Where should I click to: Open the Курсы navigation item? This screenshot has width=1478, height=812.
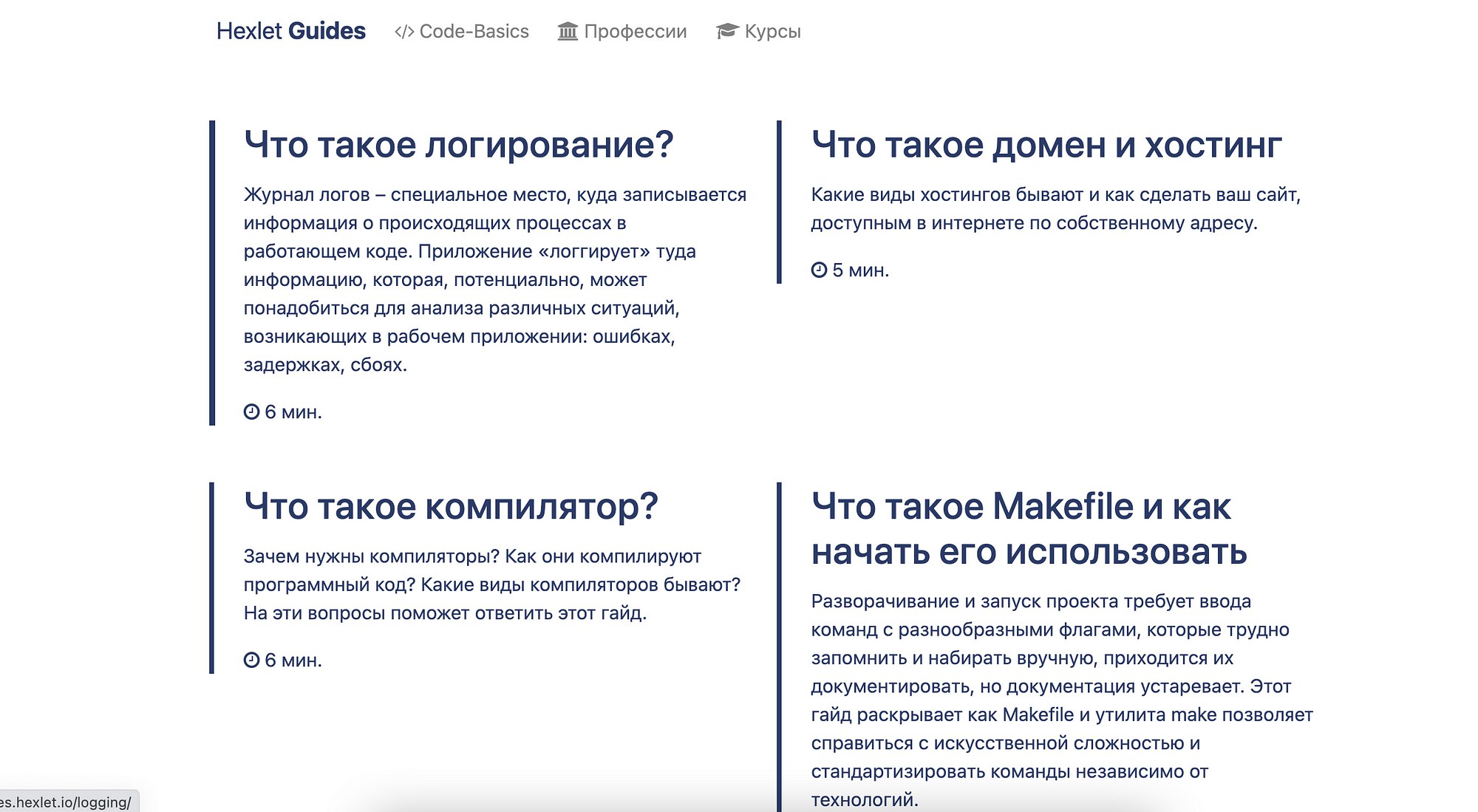click(x=772, y=32)
